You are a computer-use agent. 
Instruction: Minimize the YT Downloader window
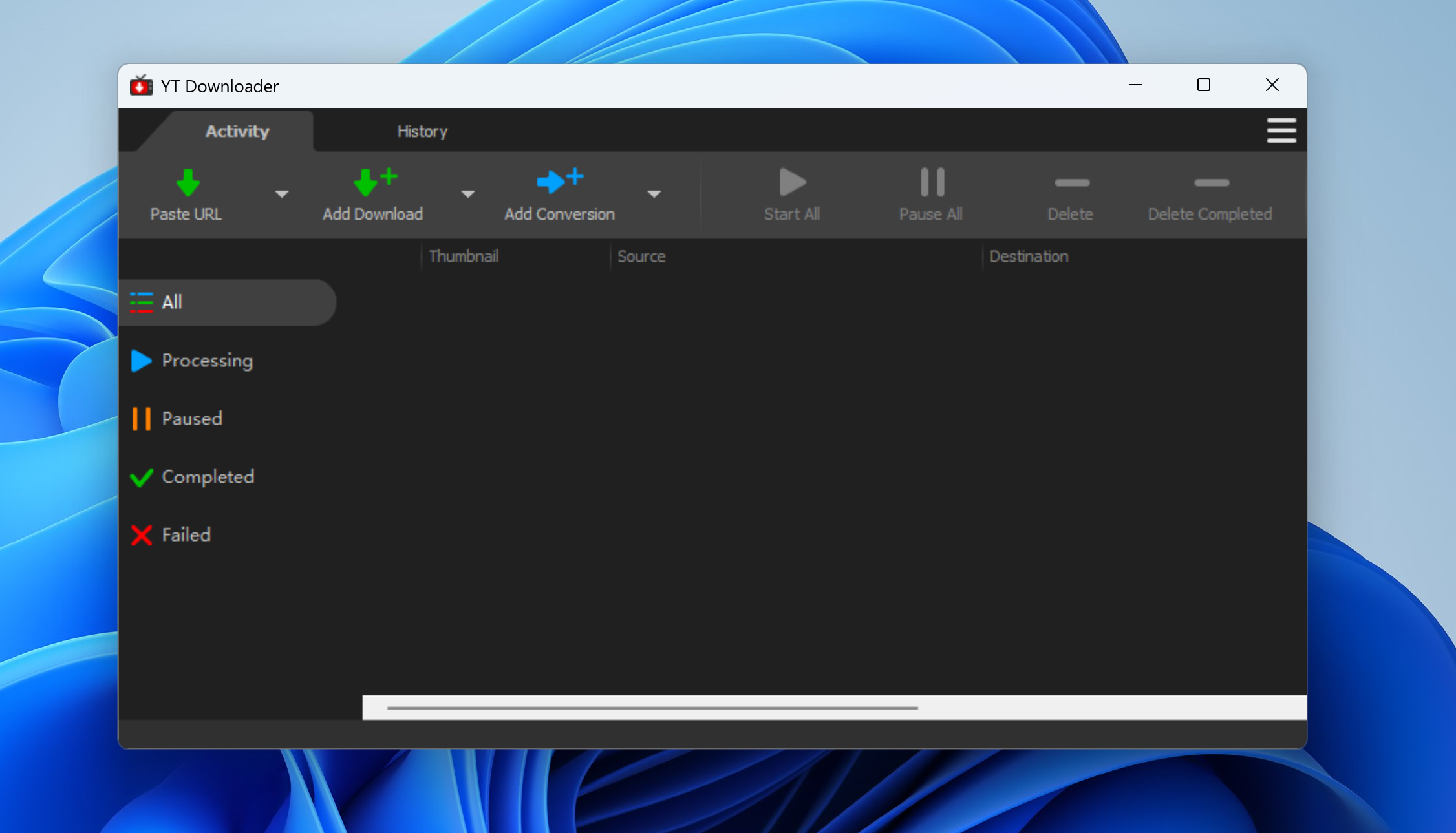pyautogui.click(x=1136, y=85)
